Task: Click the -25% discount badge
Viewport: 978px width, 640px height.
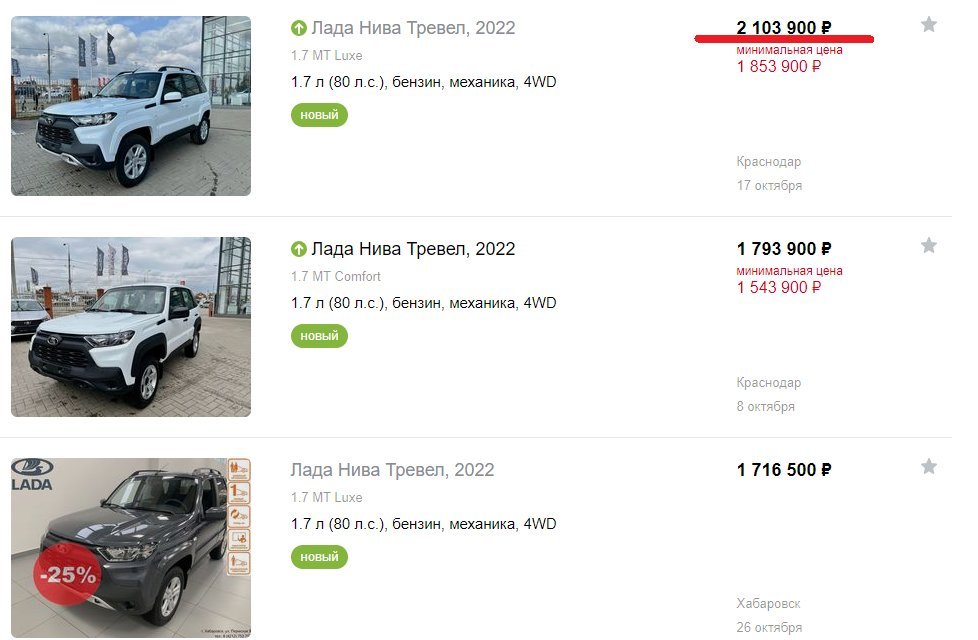Action: [x=67, y=574]
